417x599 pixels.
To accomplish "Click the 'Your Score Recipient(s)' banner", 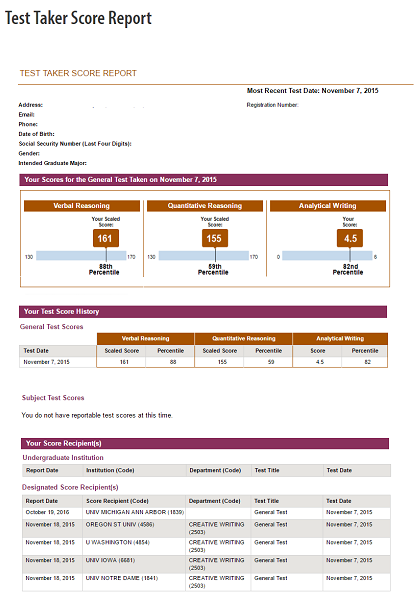I will 205,444.
